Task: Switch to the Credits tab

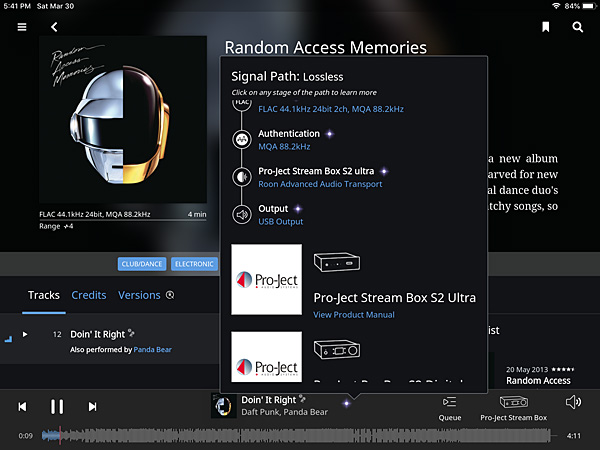Action: [x=89, y=295]
